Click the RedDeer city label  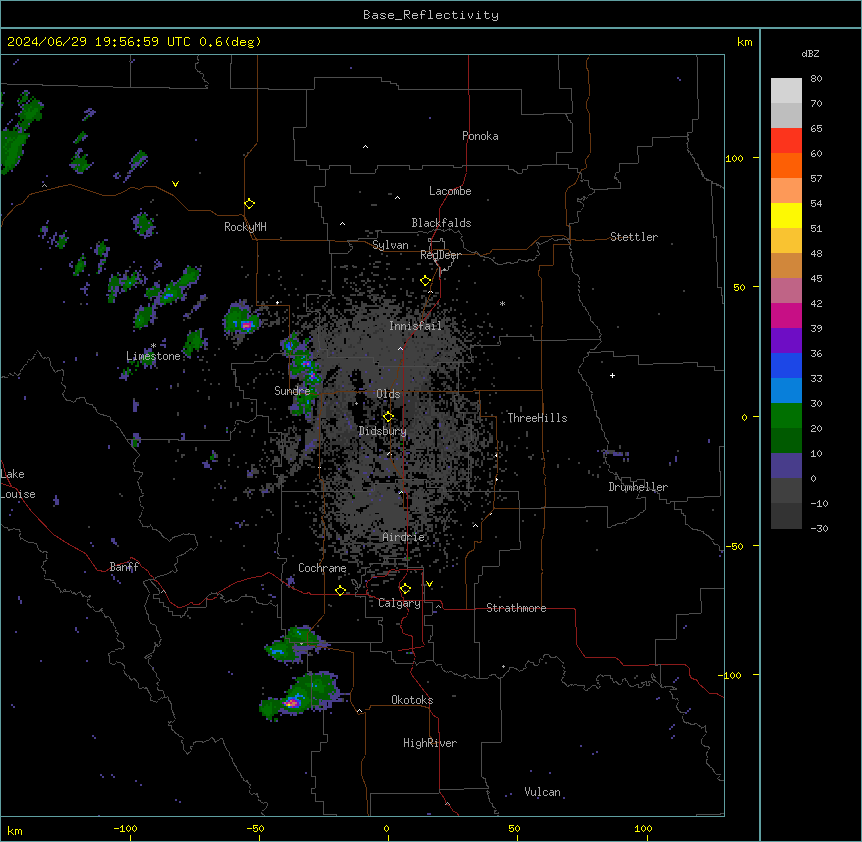(x=440, y=255)
